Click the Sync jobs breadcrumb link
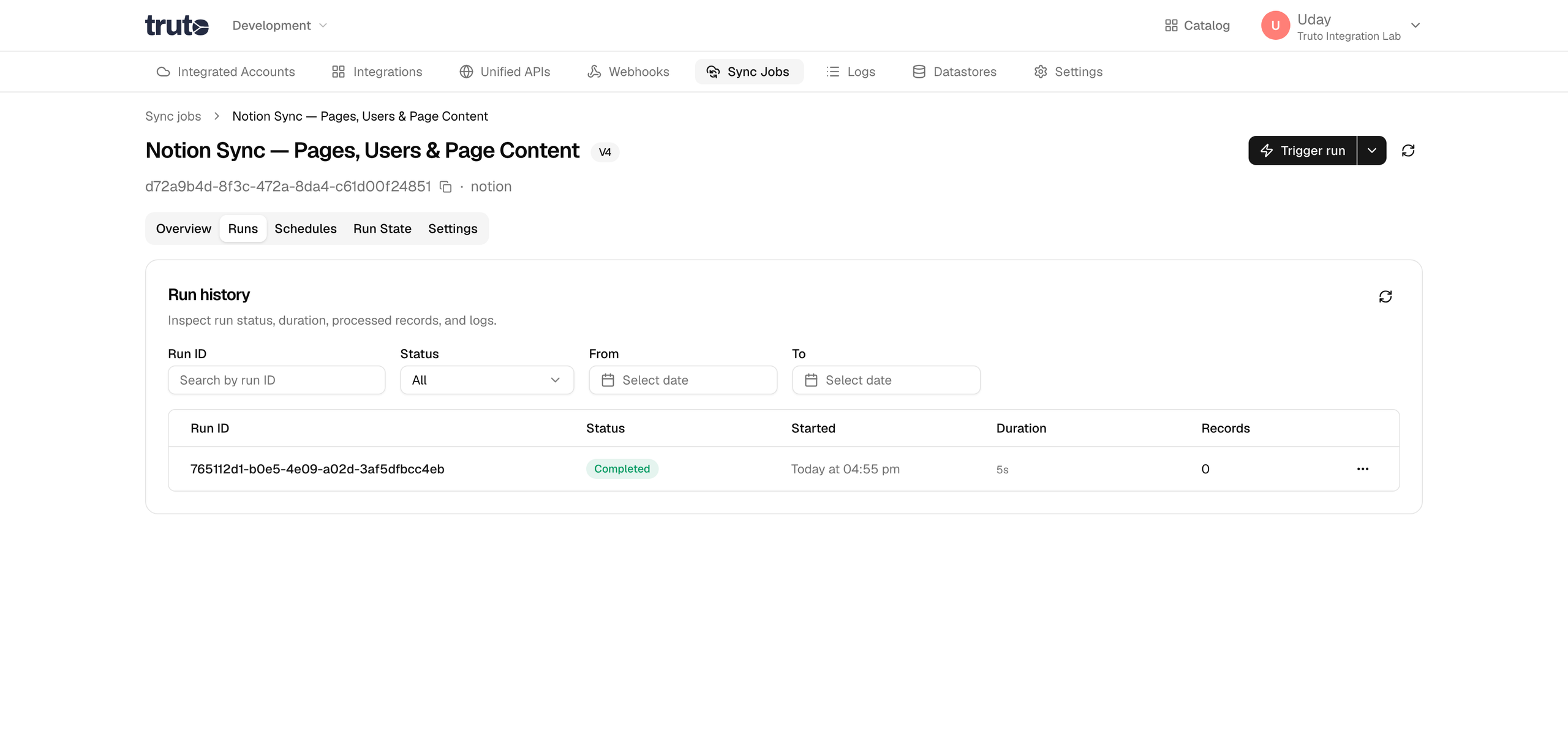The width and height of the screenshot is (1568, 755). 173,116
